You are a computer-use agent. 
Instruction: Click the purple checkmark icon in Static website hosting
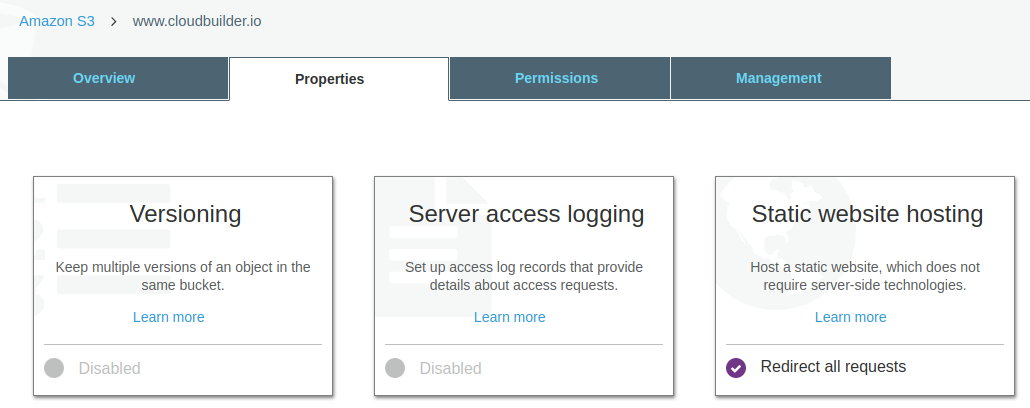click(736, 368)
